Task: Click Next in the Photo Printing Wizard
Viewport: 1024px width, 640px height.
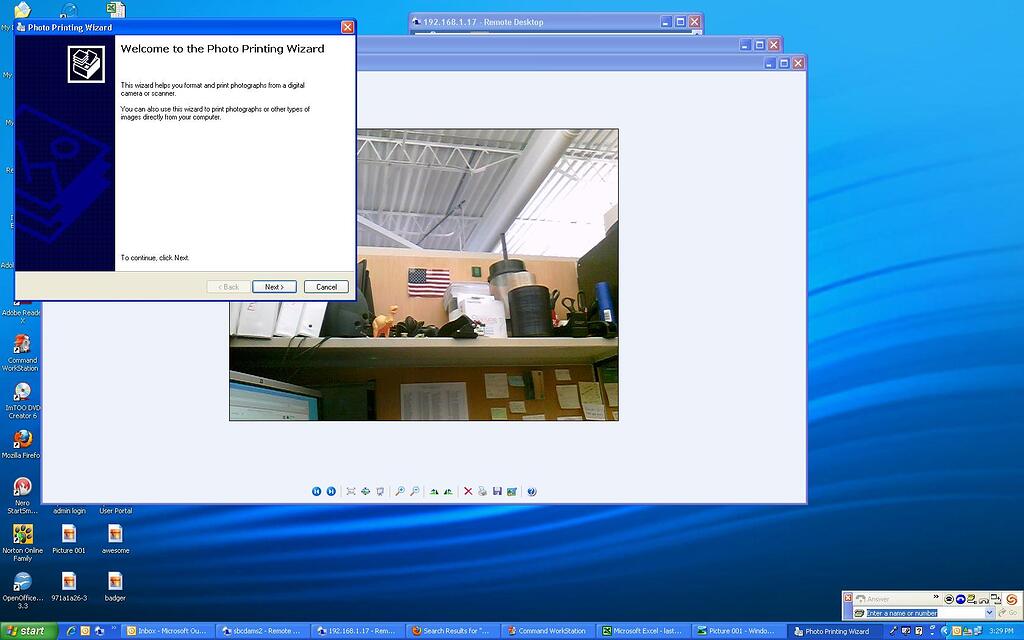Action: point(273,286)
